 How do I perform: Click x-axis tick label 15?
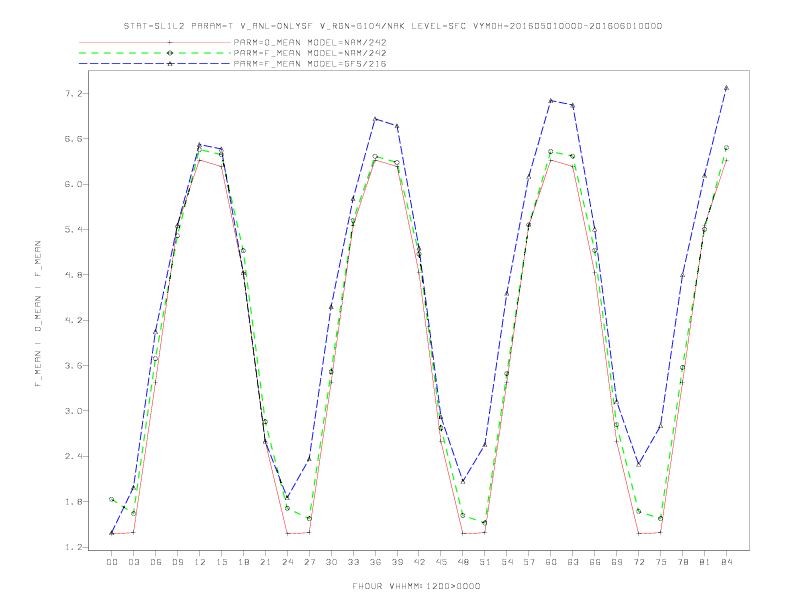221,562
